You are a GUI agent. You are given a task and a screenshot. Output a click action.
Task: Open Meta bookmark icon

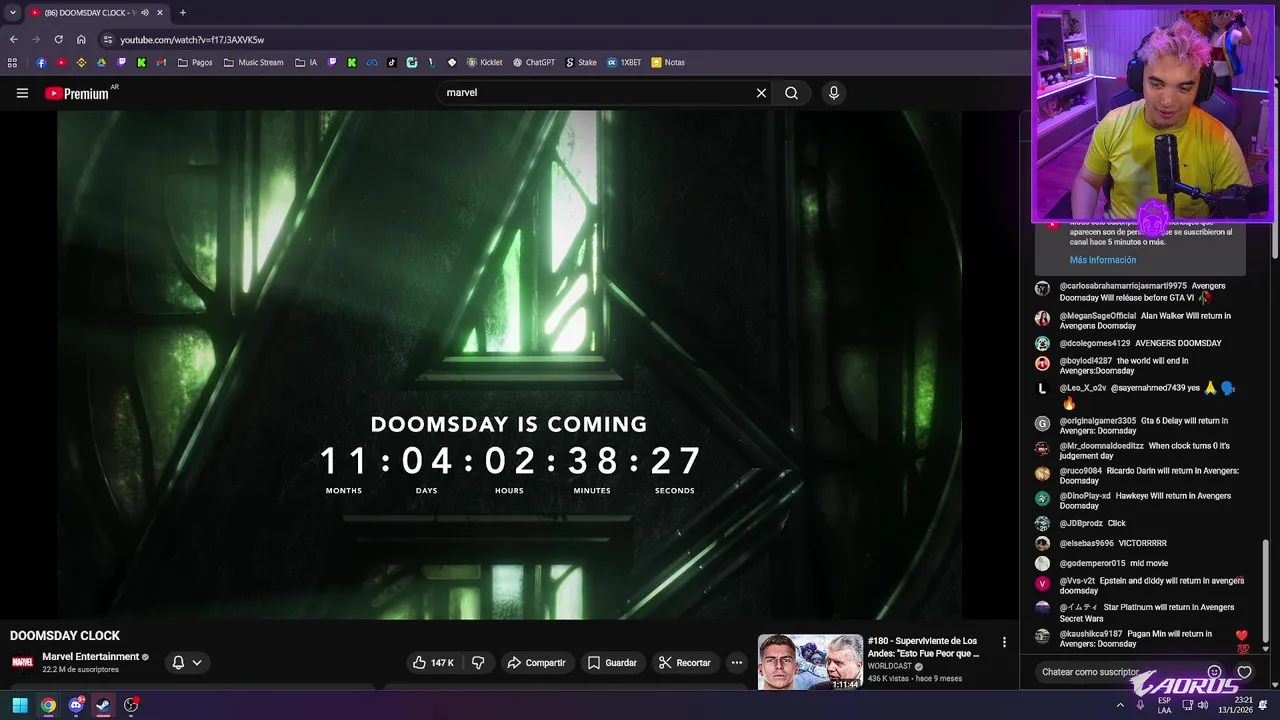372,62
